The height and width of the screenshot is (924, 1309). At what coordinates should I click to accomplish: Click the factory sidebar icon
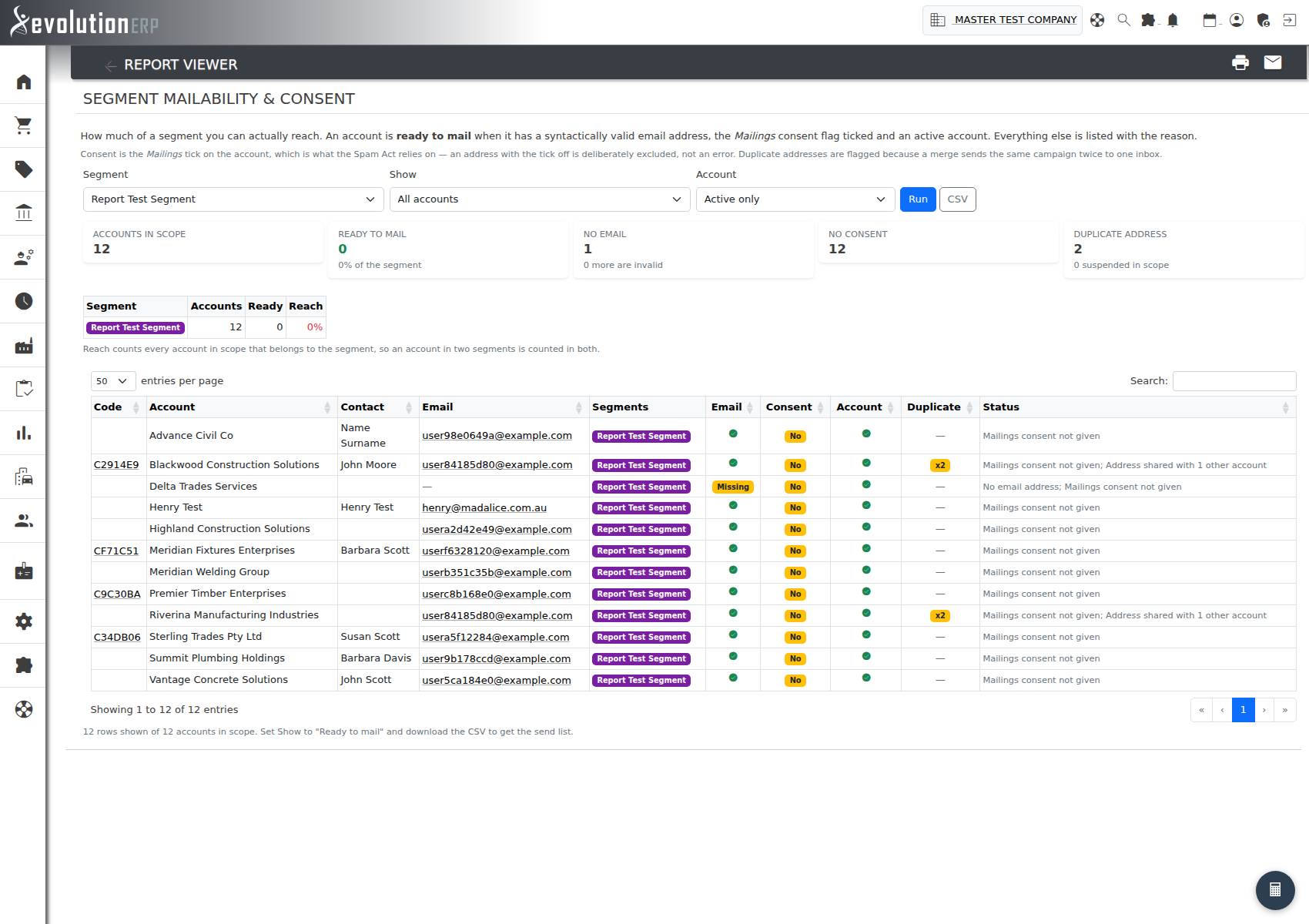24,345
